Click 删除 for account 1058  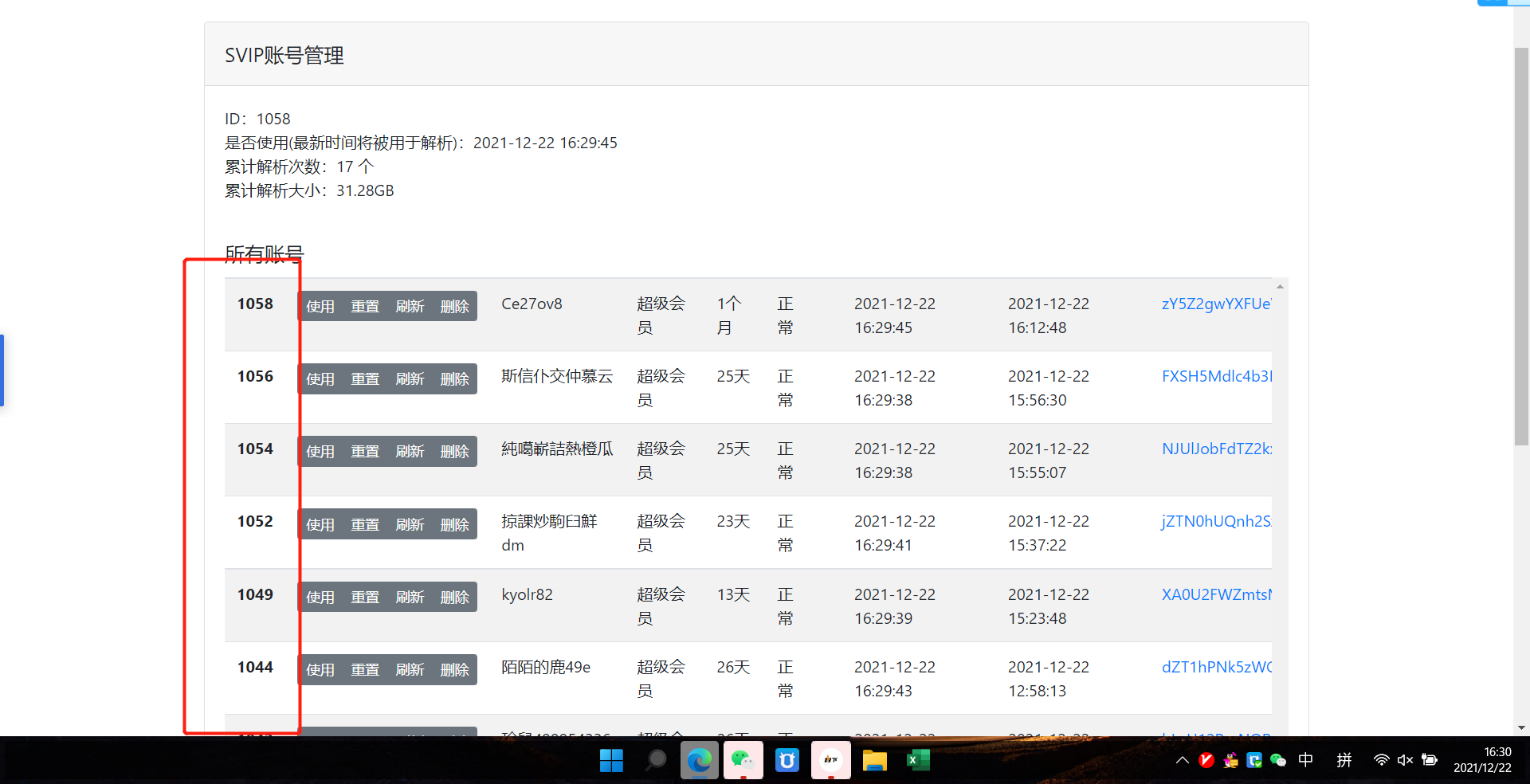(x=454, y=306)
